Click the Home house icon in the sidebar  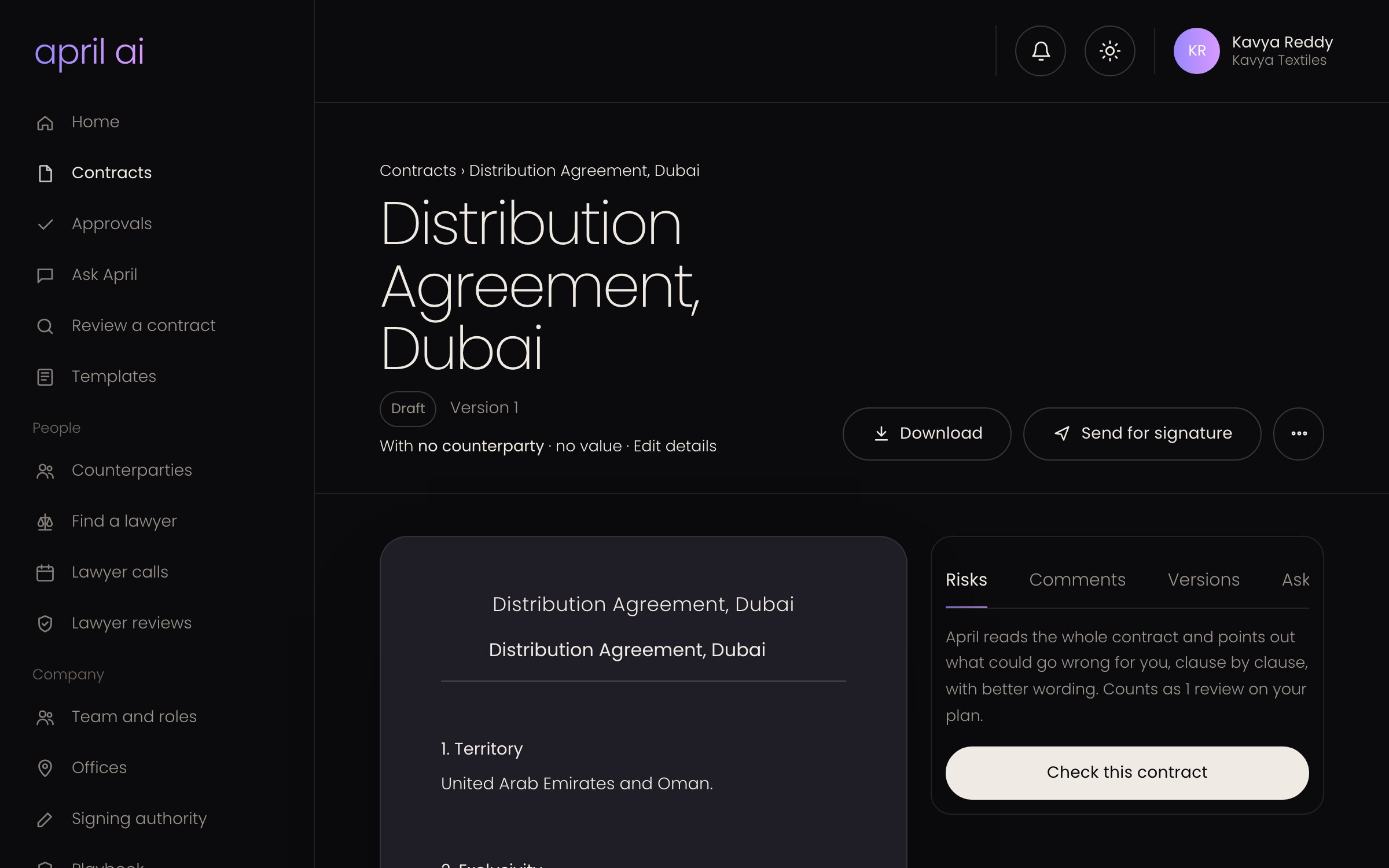pos(45,122)
